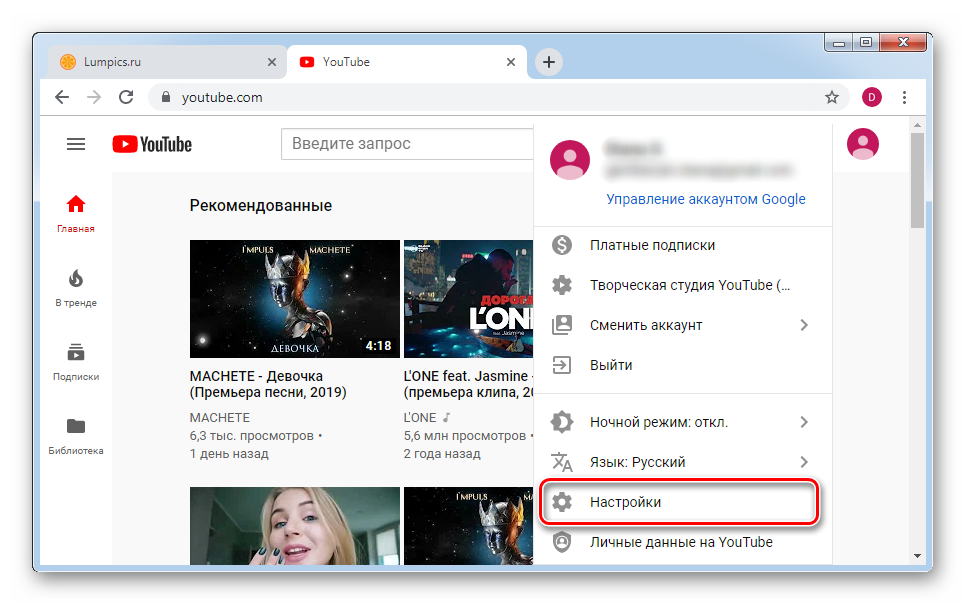The height and width of the screenshot is (605, 966).
Task: Open a new browser tab
Action: [549, 62]
